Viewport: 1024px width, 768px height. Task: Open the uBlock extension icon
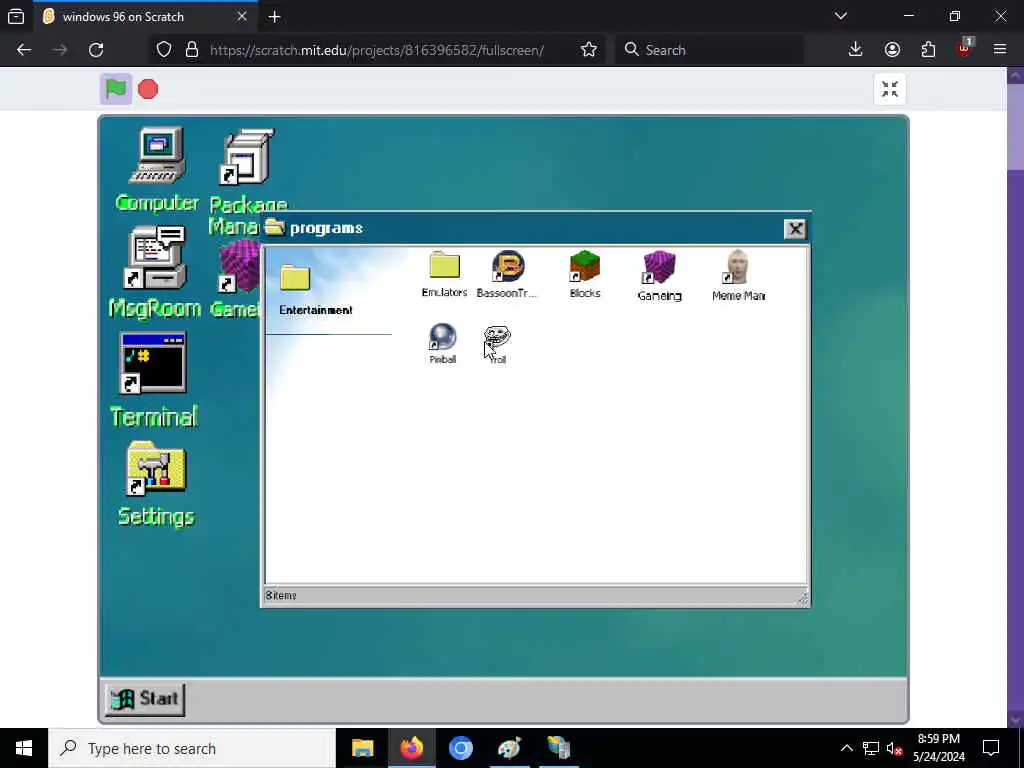[x=965, y=48]
